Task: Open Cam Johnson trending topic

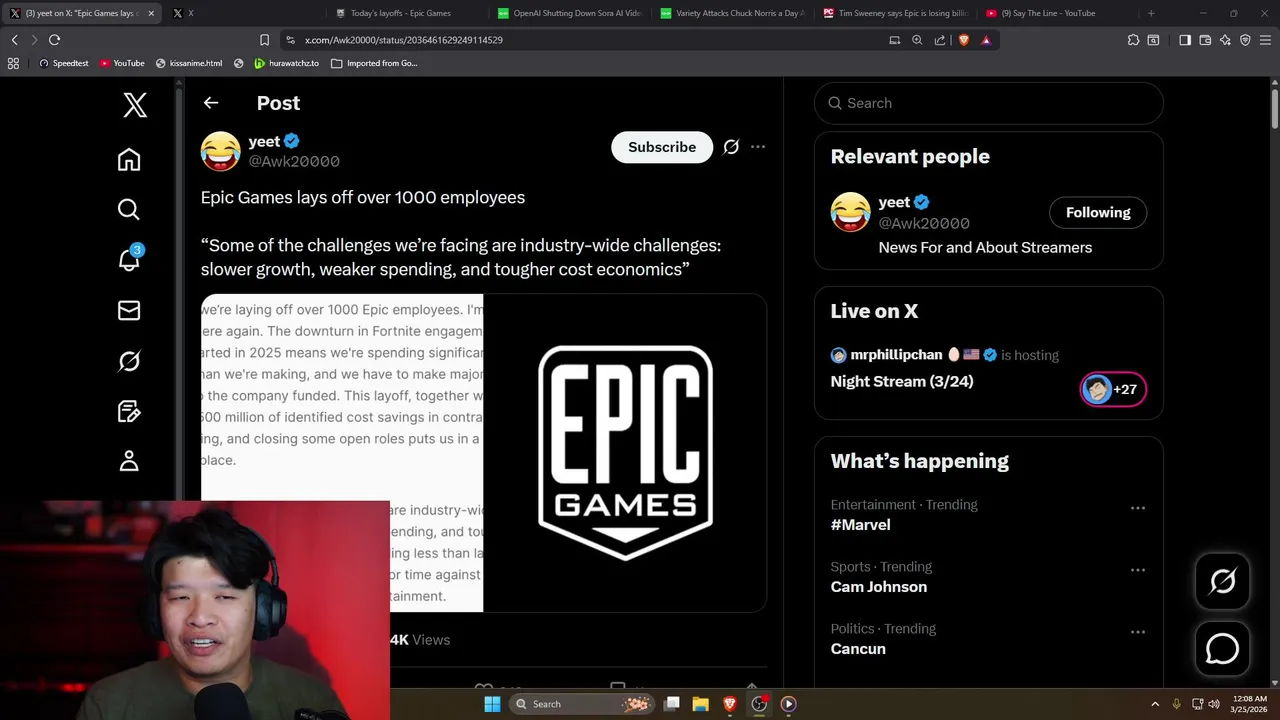Action: point(879,587)
